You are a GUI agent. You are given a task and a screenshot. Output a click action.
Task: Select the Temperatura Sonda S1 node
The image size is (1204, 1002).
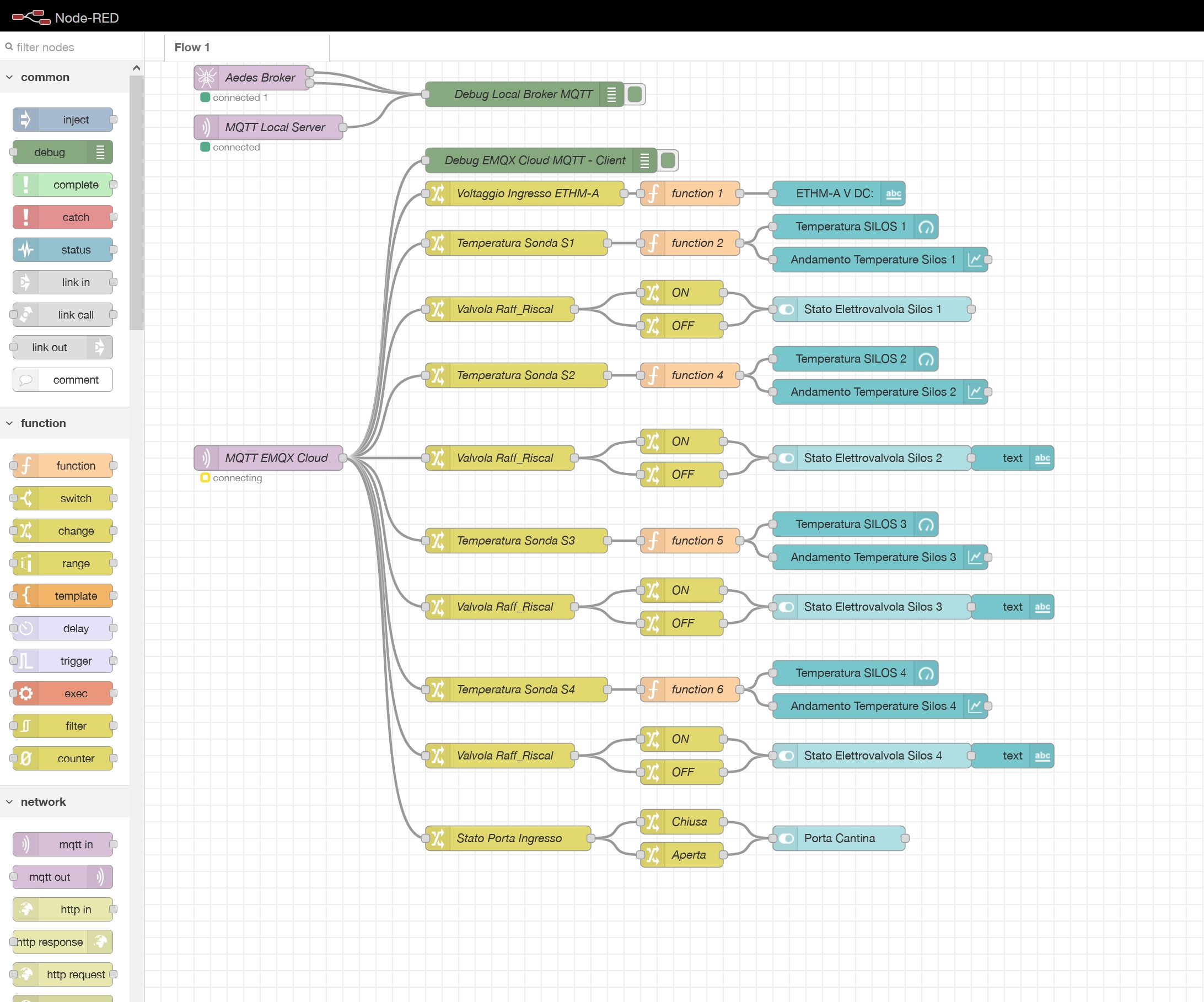pos(517,243)
